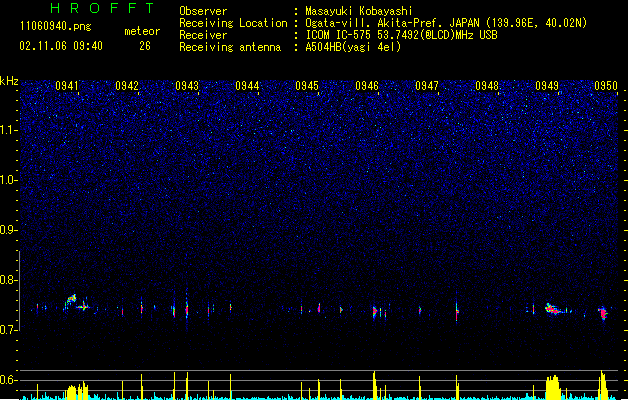Viewport: 629px width, 400px height.
Task: Click the 0941 time marker
Action: [x=67, y=86]
